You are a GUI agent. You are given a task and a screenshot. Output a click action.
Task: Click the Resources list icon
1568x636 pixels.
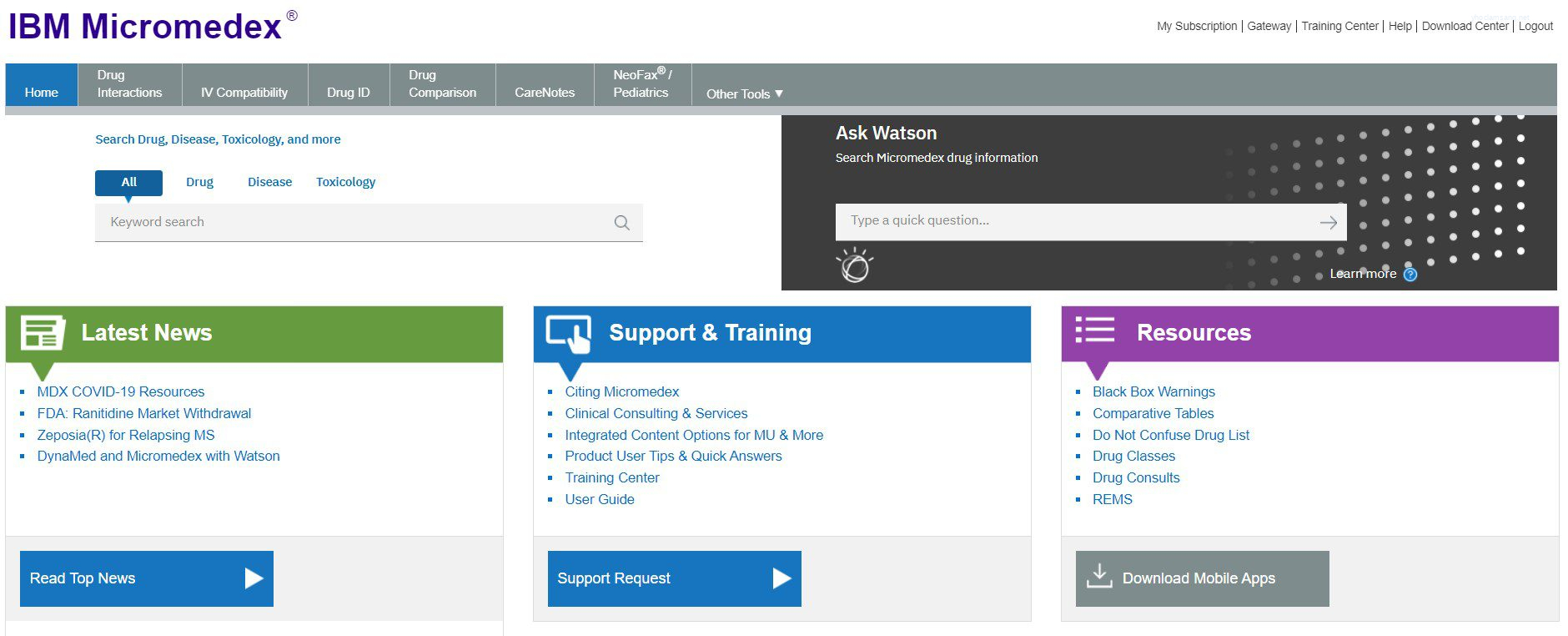(1094, 330)
